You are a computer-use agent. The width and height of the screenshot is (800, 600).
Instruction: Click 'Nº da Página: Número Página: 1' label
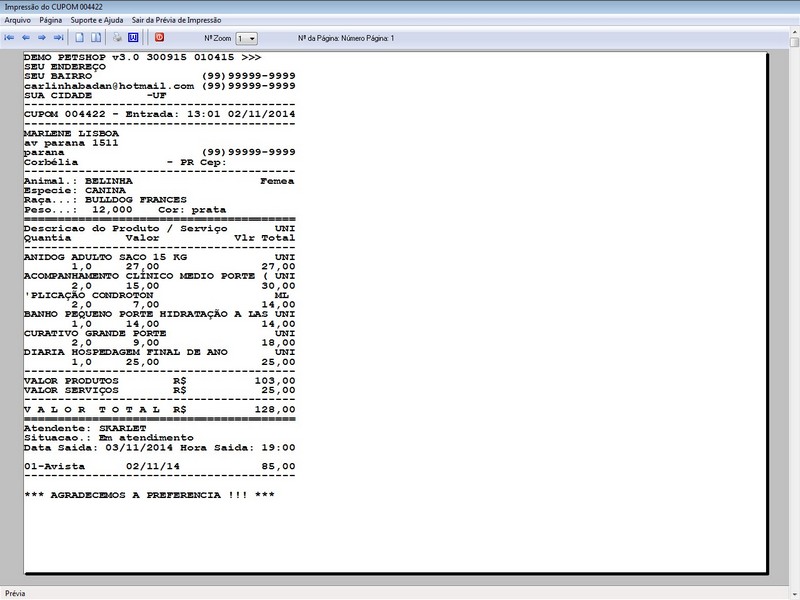(x=346, y=38)
